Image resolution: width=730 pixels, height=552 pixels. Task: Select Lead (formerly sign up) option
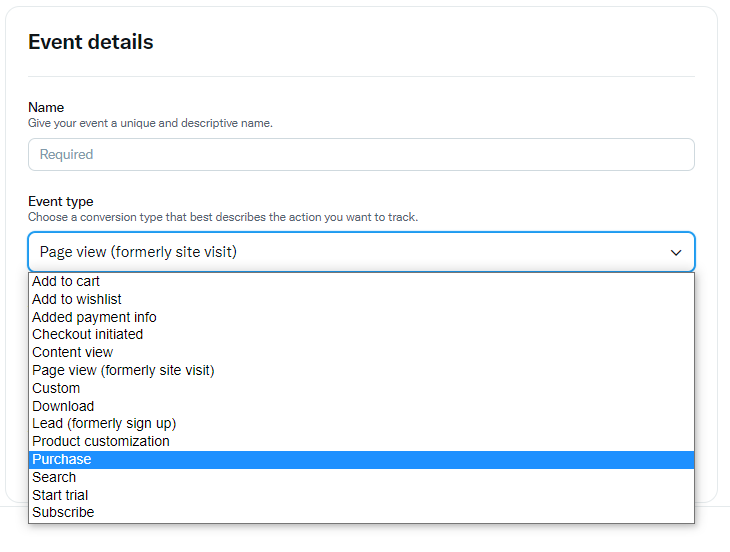[x=361, y=424]
